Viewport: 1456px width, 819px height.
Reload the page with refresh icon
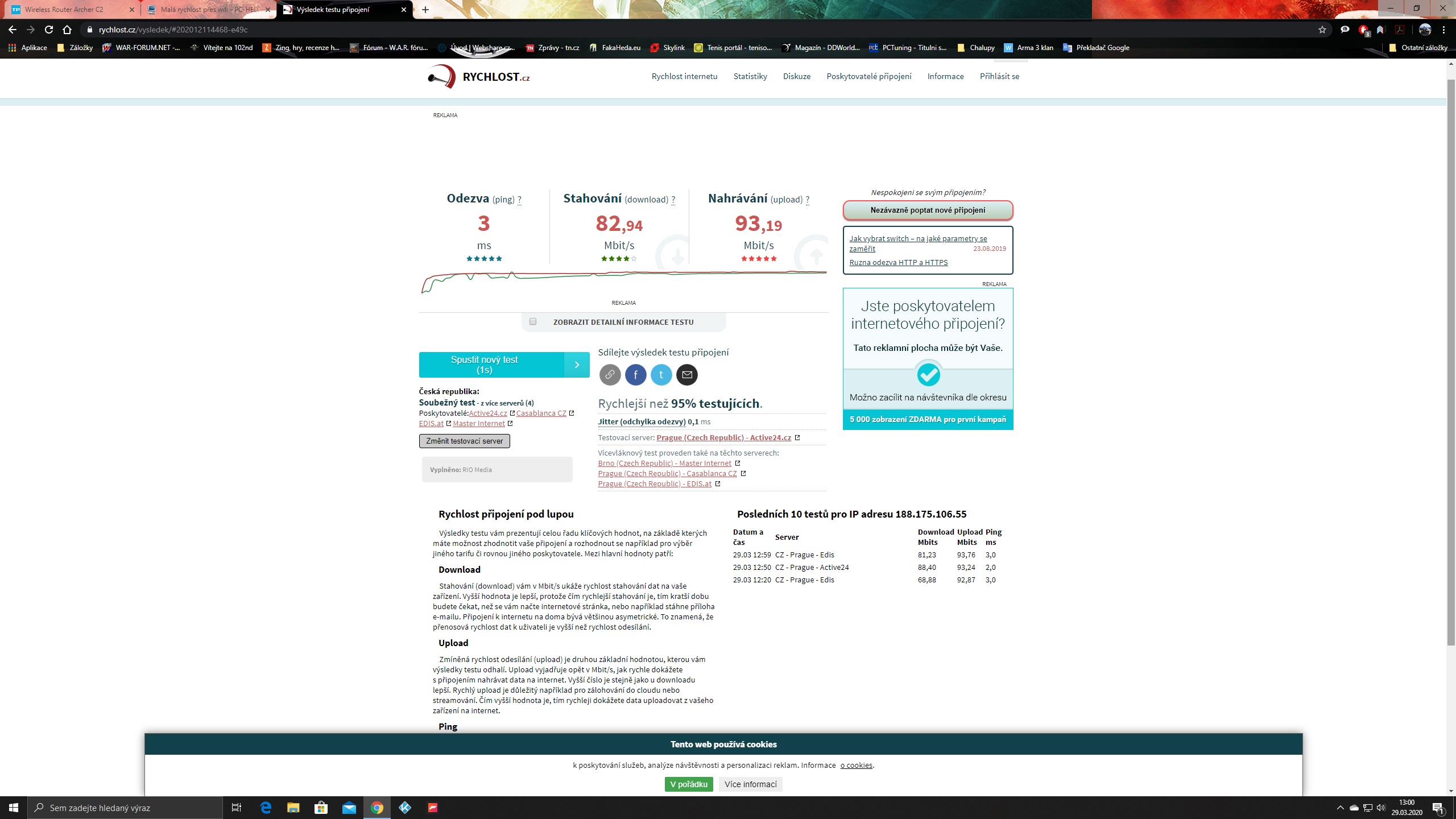[49, 30]
